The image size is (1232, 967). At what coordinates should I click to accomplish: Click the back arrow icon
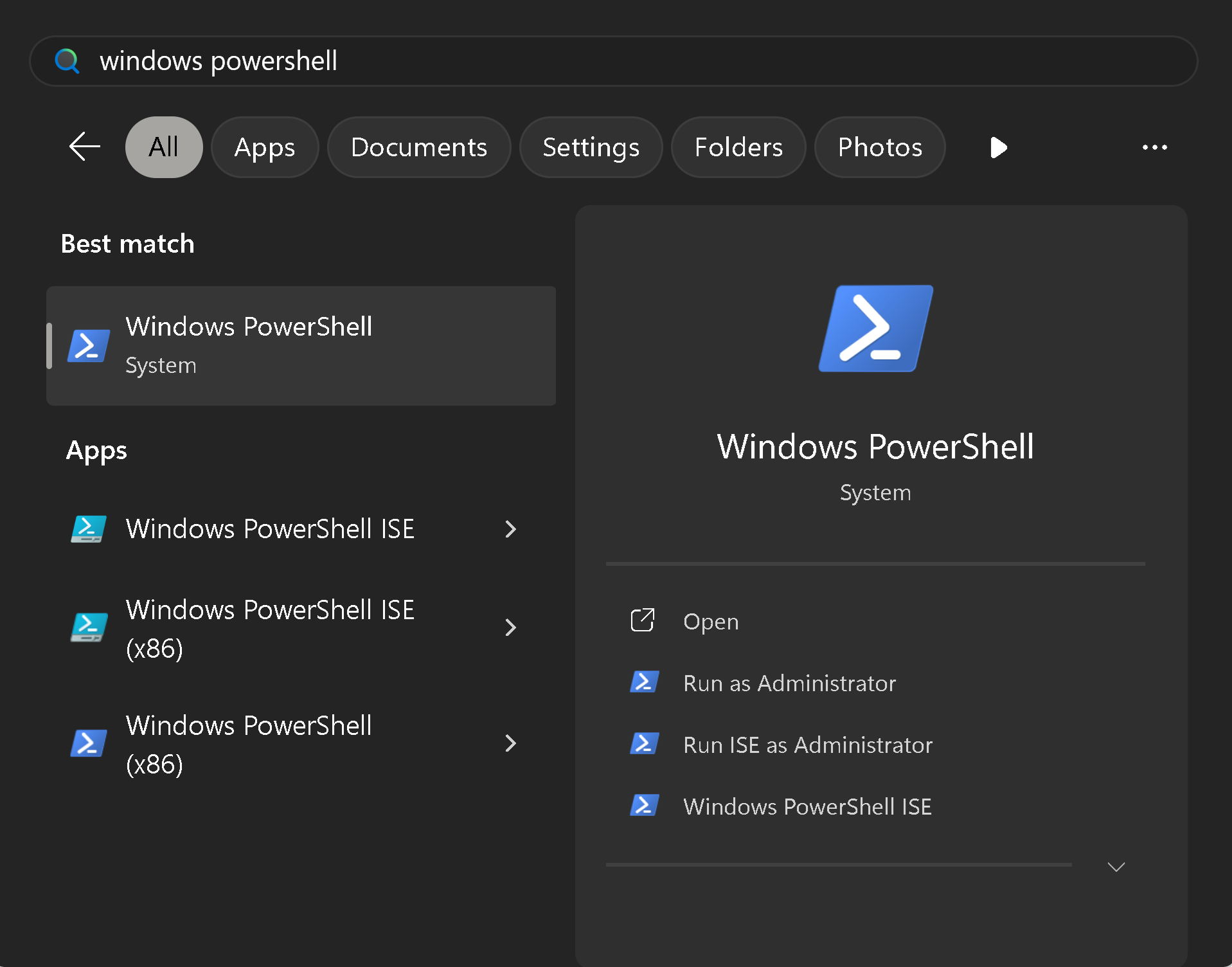[85, 147]
